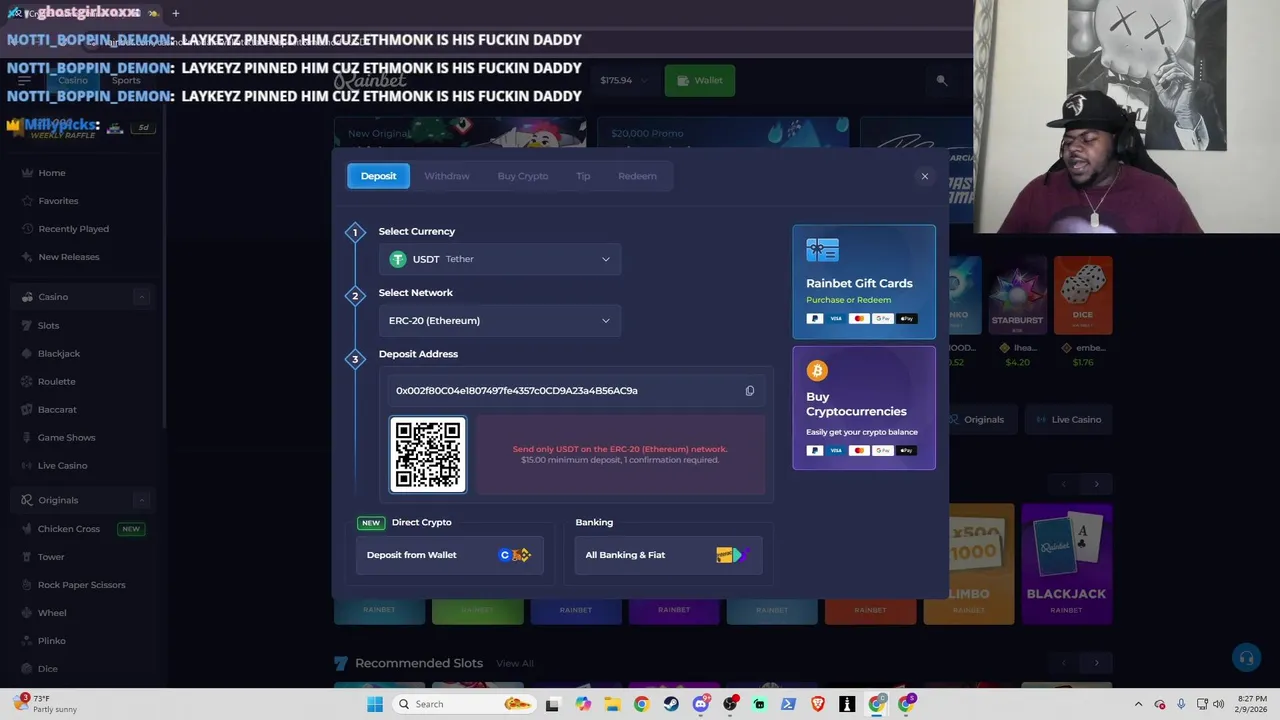
Task: Open the Dice game thumbnail
Action: click(x=1083, y=293)
